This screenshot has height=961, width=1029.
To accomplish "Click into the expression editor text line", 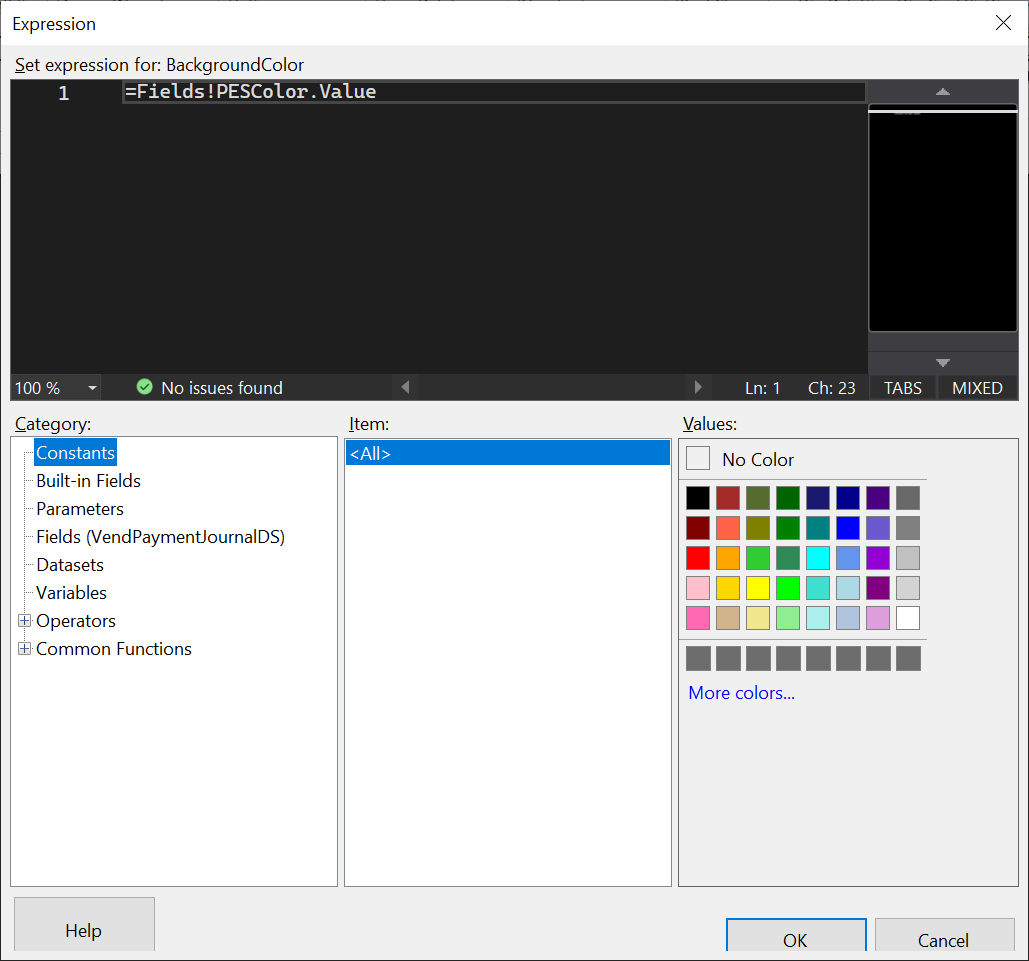I will point(494,92).
